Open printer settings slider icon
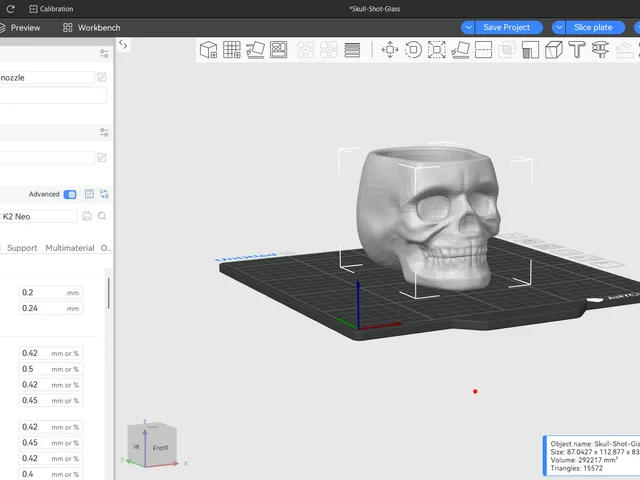Screen dimensions: 640x480 click(x=104, y=53)
